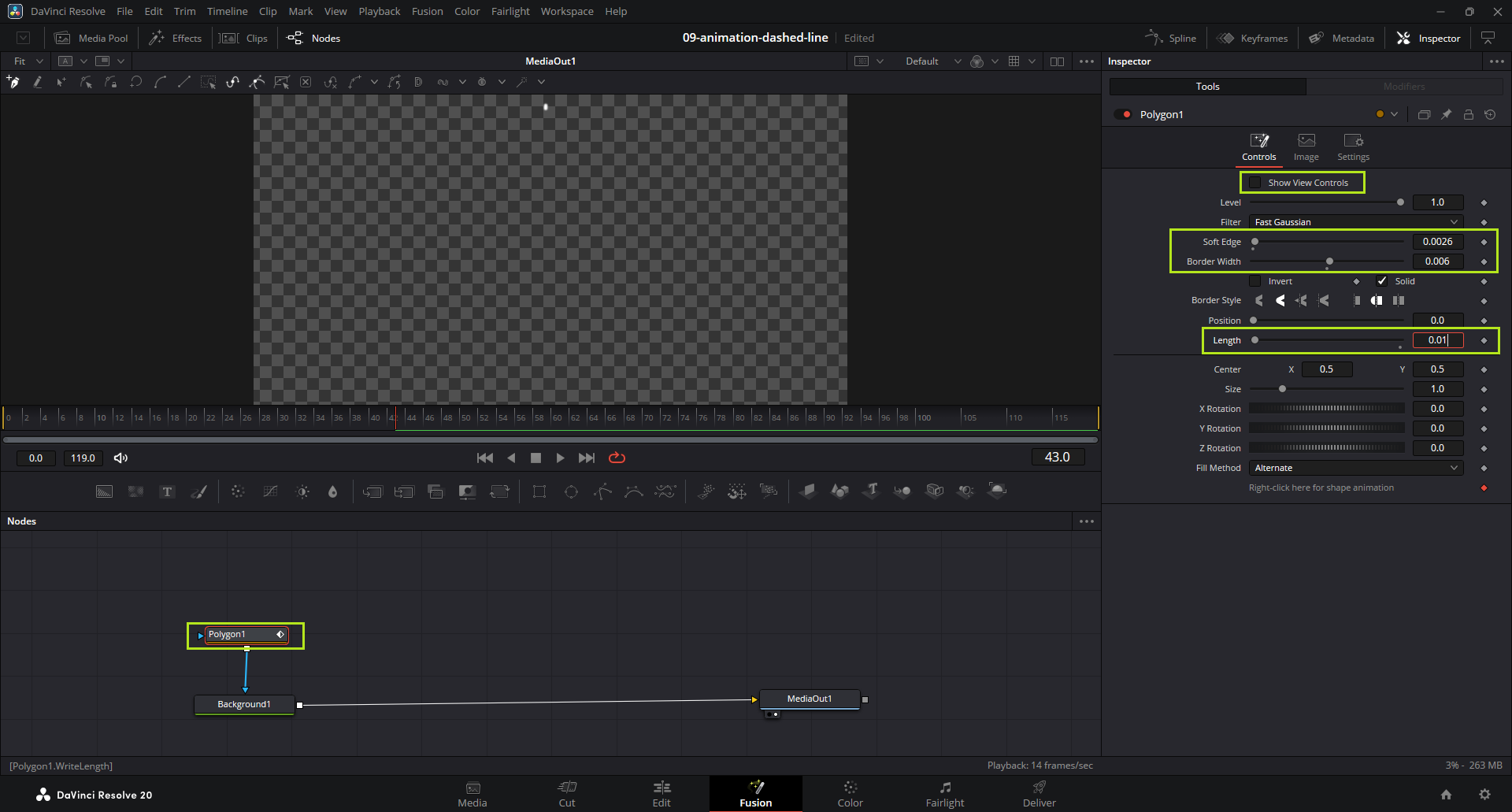This screenshot has height=812, width=1512.
Task: Open the Filter Fast Gaussian dropdown
Action: (1355, 222)
